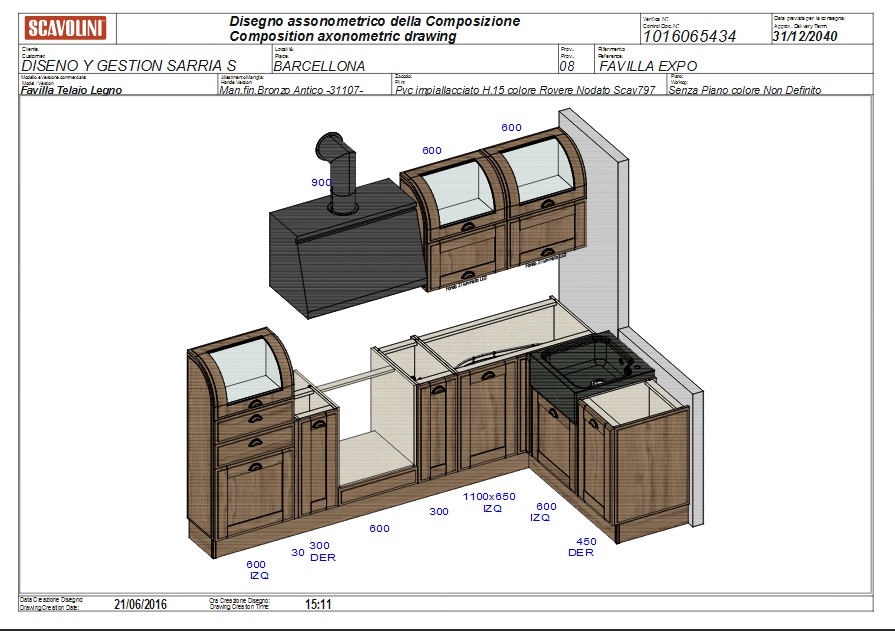Viewport: 895px width, 631px height.
Task: Click the "300 DER" dimension label
Action: [x=322, y=551]
